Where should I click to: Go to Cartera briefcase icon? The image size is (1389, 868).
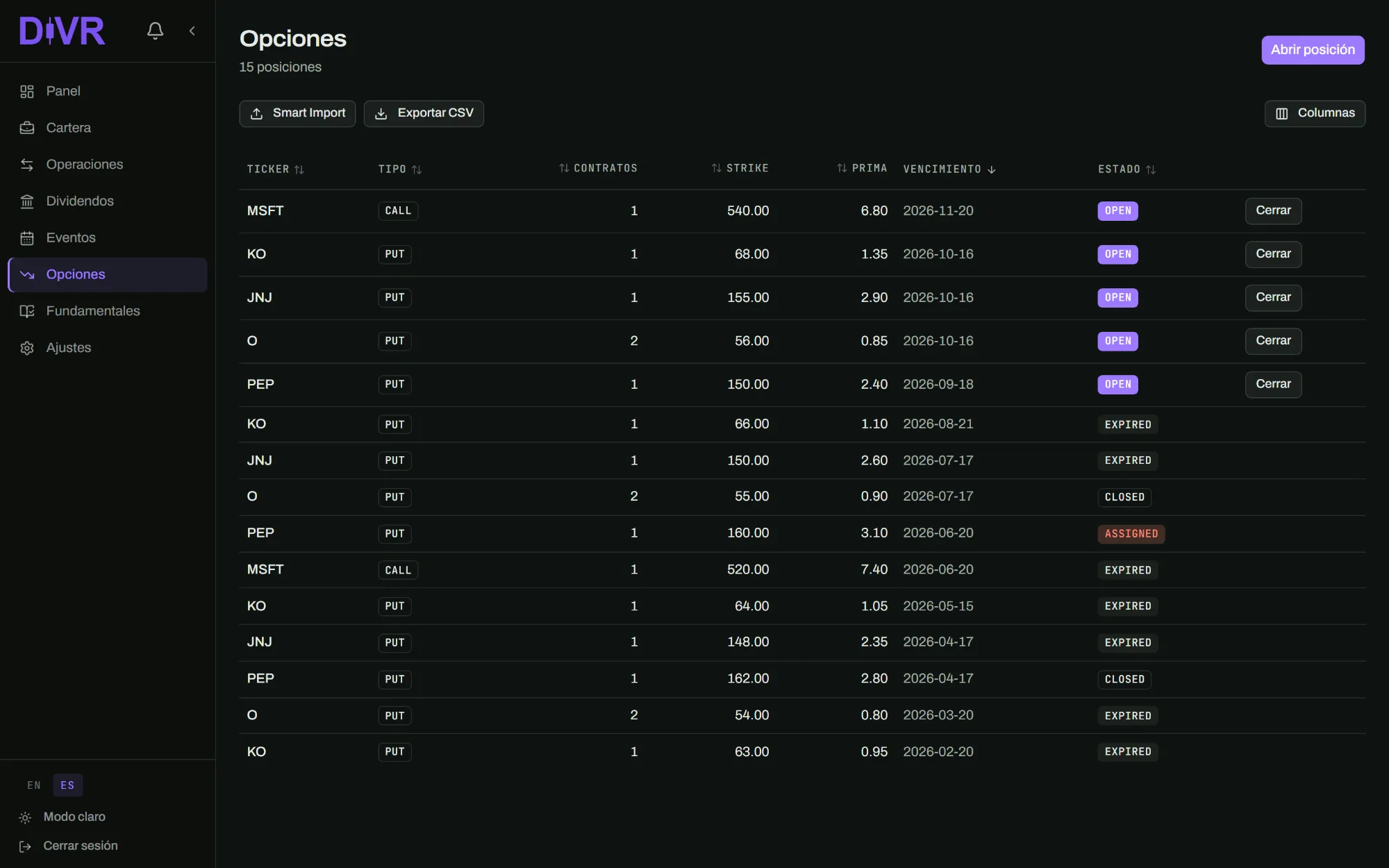coord(27,128)
